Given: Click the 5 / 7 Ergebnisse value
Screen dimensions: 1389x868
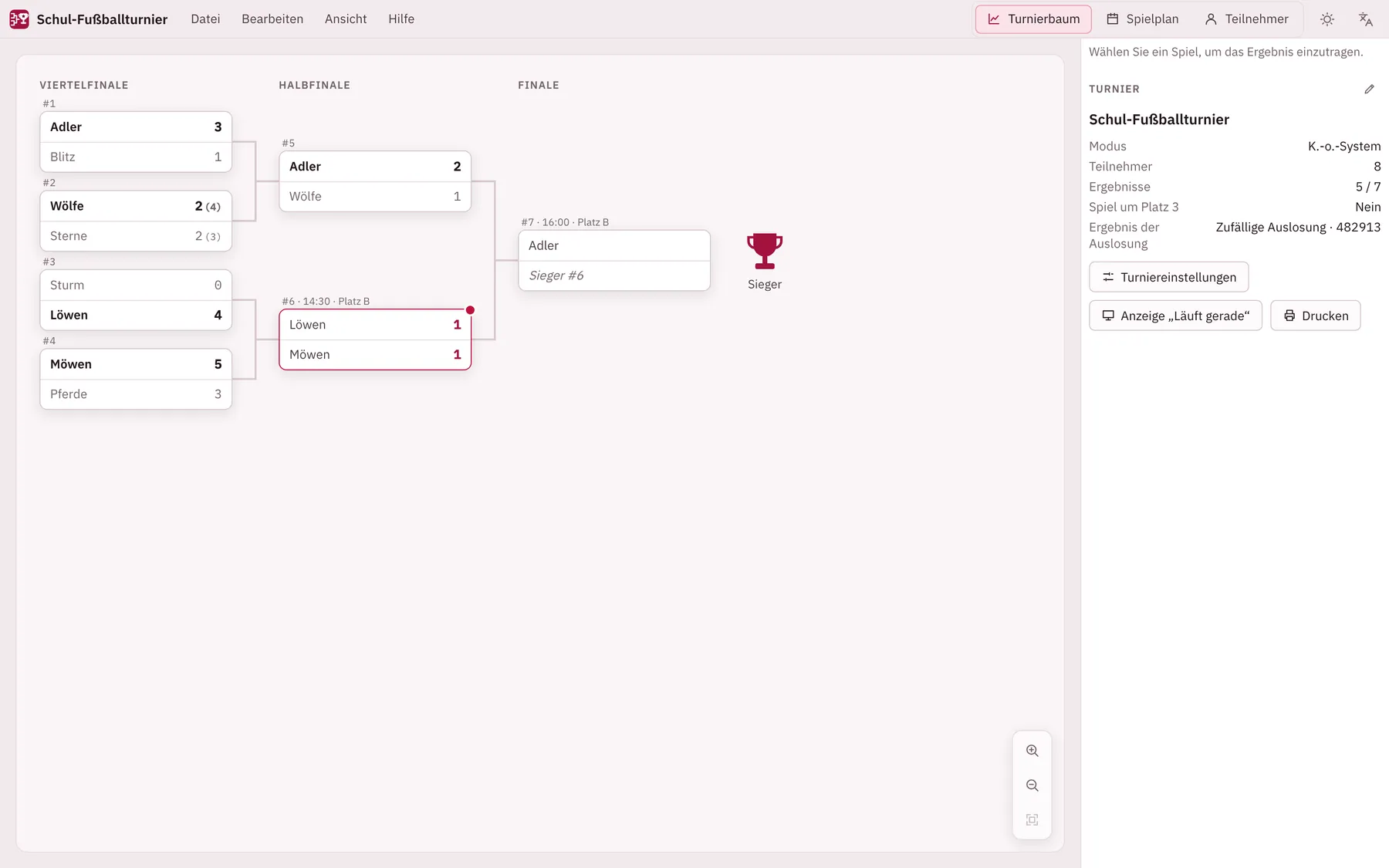Looking at the screenshot, I should [1368, 187].
